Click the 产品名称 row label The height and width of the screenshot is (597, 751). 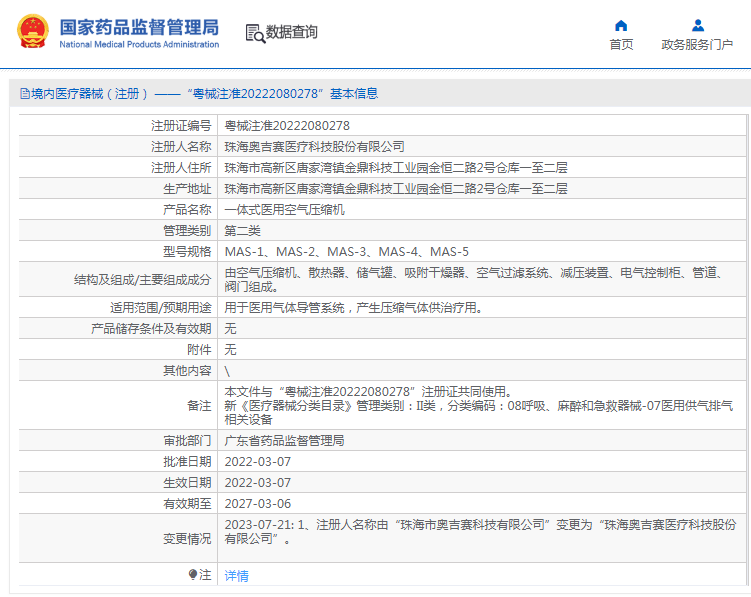[187, 210]
